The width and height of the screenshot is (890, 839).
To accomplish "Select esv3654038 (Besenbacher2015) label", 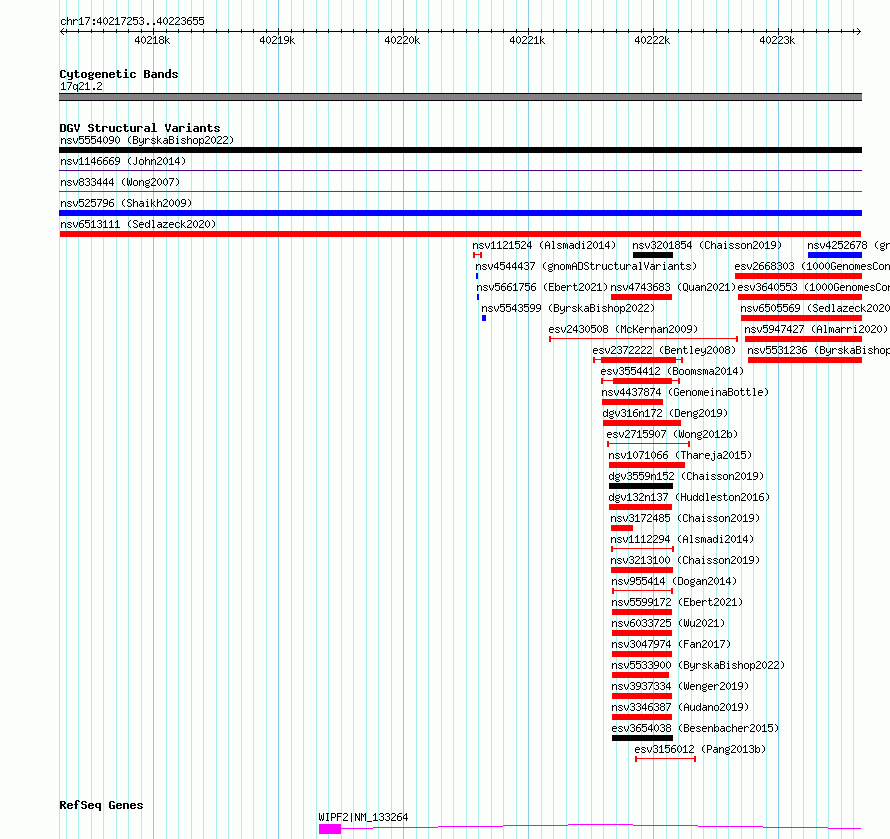I will tap(695, 728).
